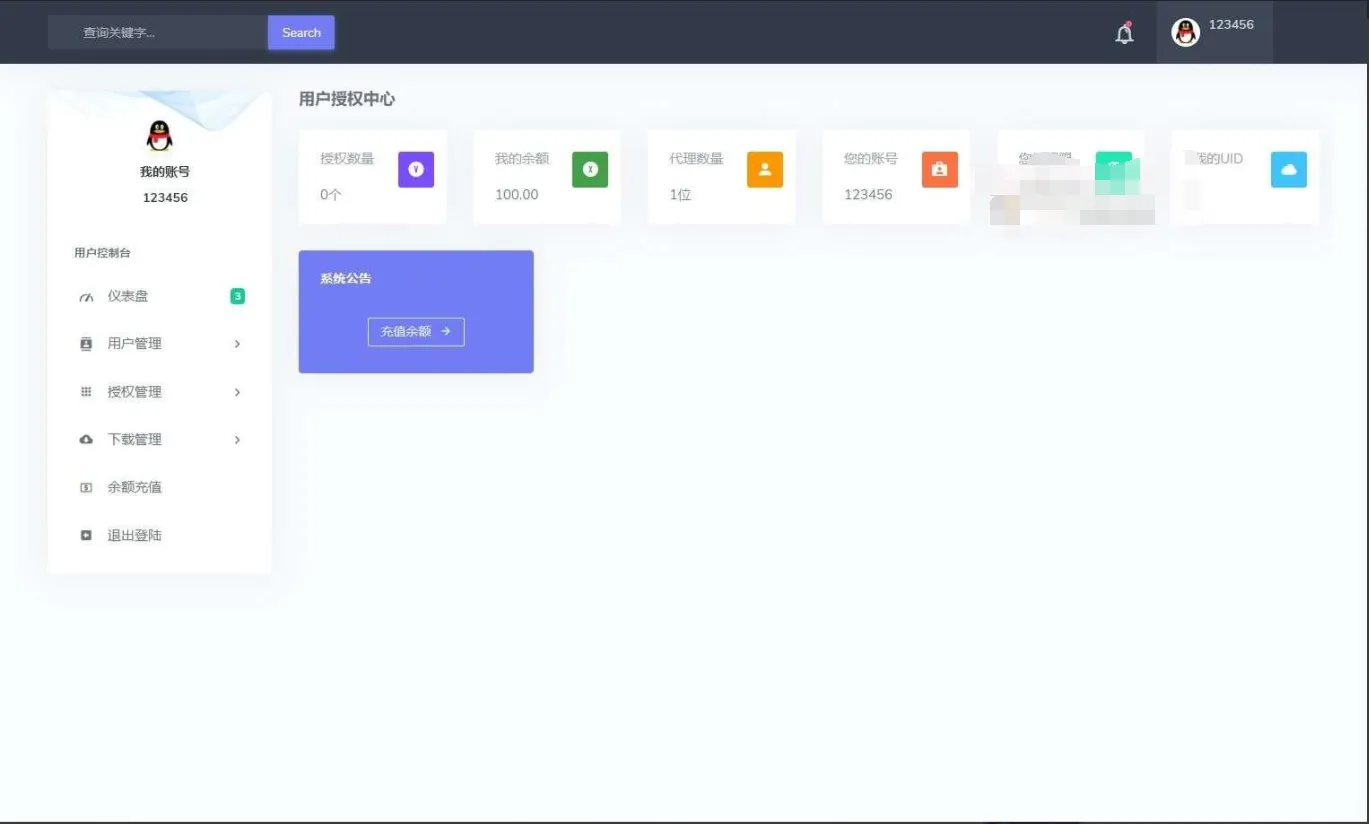Viewport: 1369px width, 824px height.
Task: Click the 用户控制台 section label
Action: coord(102,253)
